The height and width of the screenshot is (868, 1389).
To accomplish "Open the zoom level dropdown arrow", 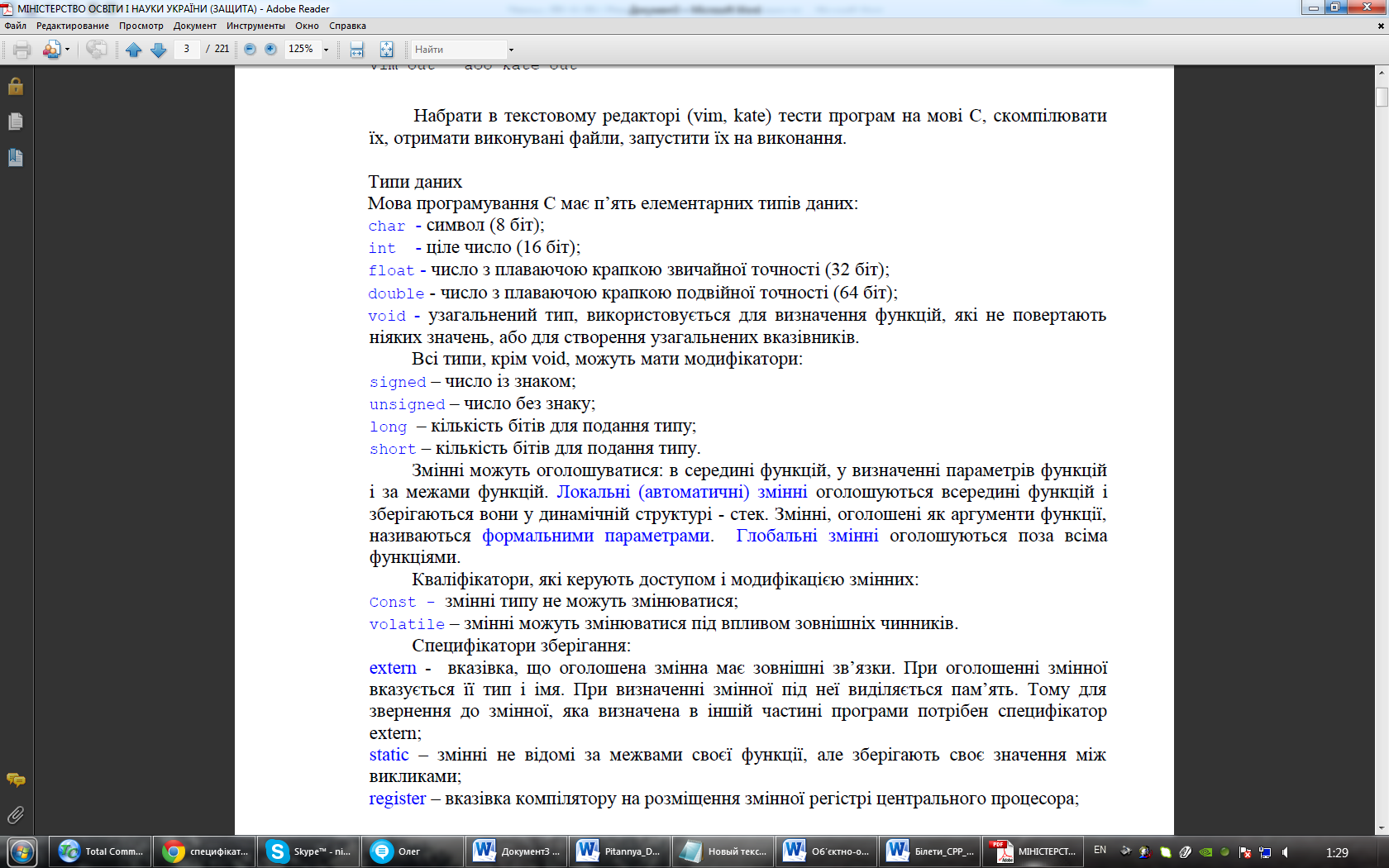I will 326,50.
